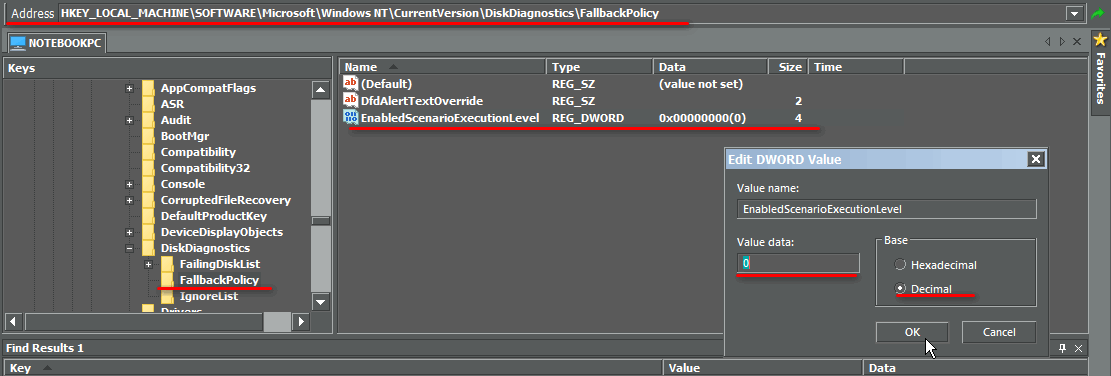
Task: Open the Address bar dropdown
Action: point(1075,13)
